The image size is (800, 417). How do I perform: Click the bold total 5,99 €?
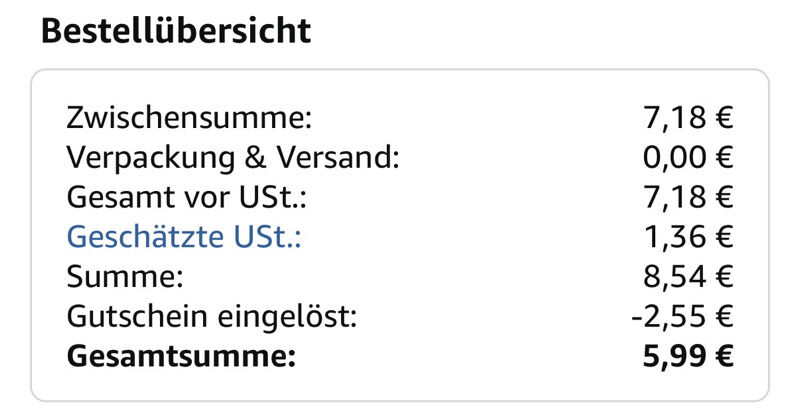688,357
